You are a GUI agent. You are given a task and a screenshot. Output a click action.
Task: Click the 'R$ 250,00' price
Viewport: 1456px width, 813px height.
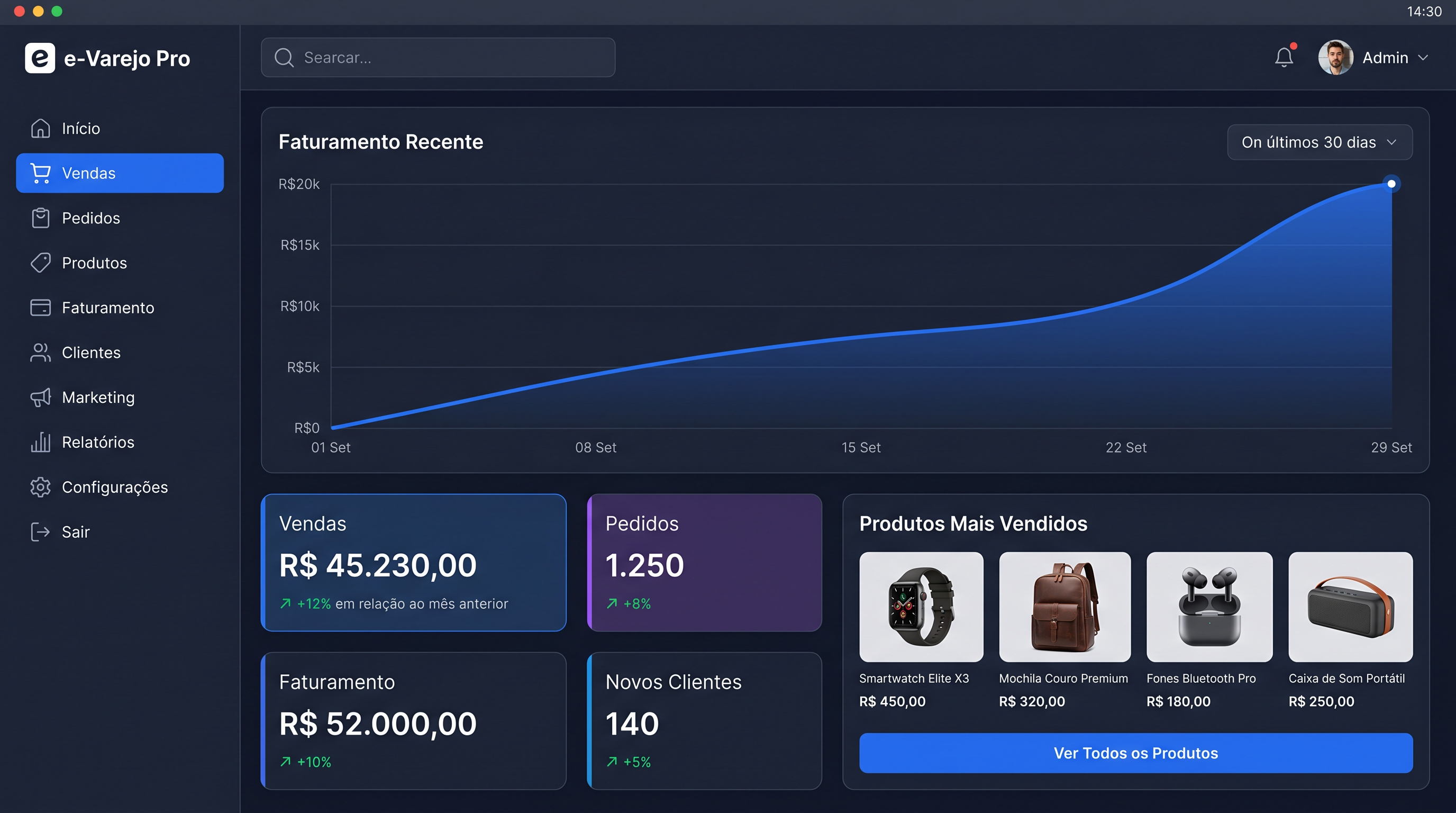click(x=1322, y=701)
